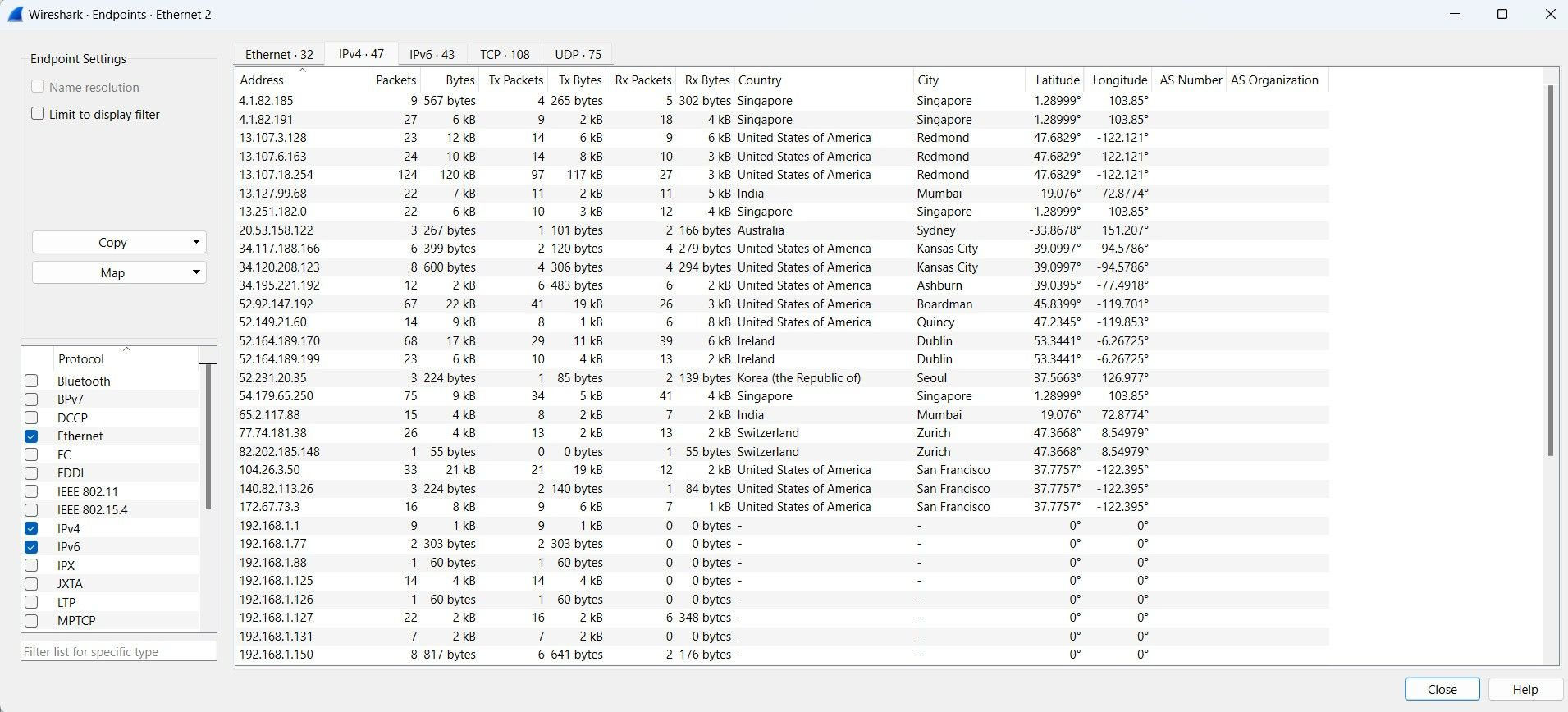Select address row 54.179.65.250
This screenshot has height=712, width=1568.
tap(782, 396)
